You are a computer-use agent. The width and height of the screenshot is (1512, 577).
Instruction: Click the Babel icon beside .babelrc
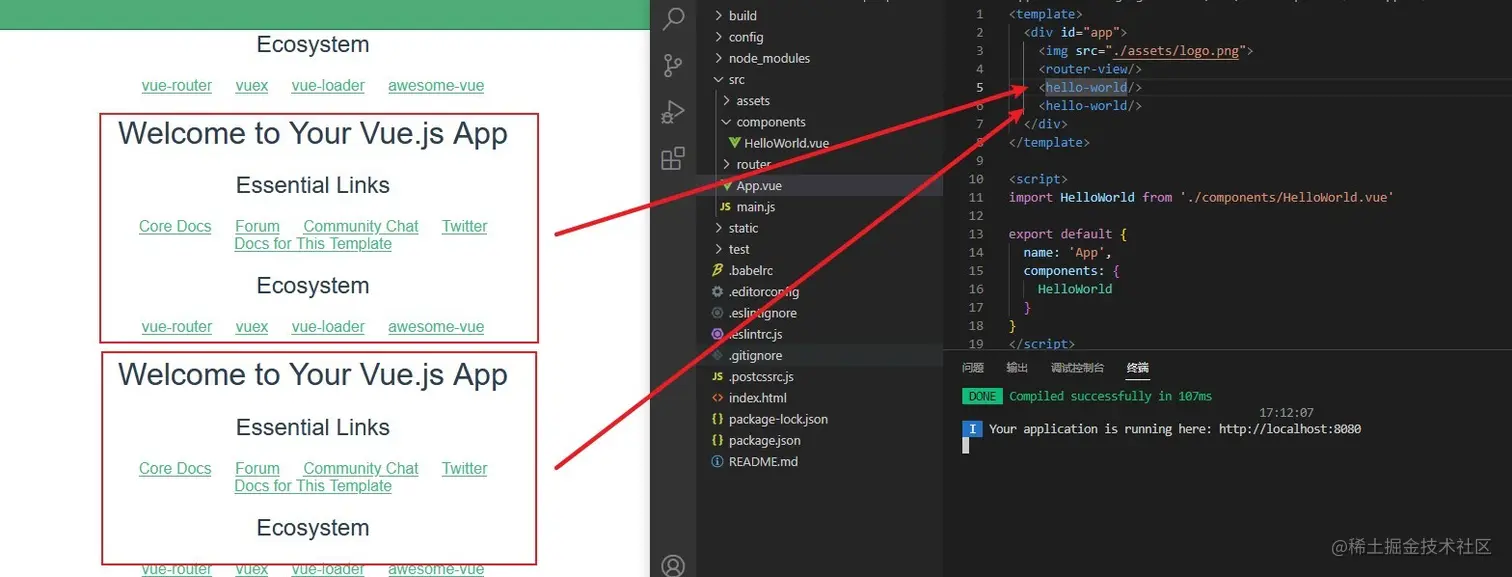(x=717, y=271)
